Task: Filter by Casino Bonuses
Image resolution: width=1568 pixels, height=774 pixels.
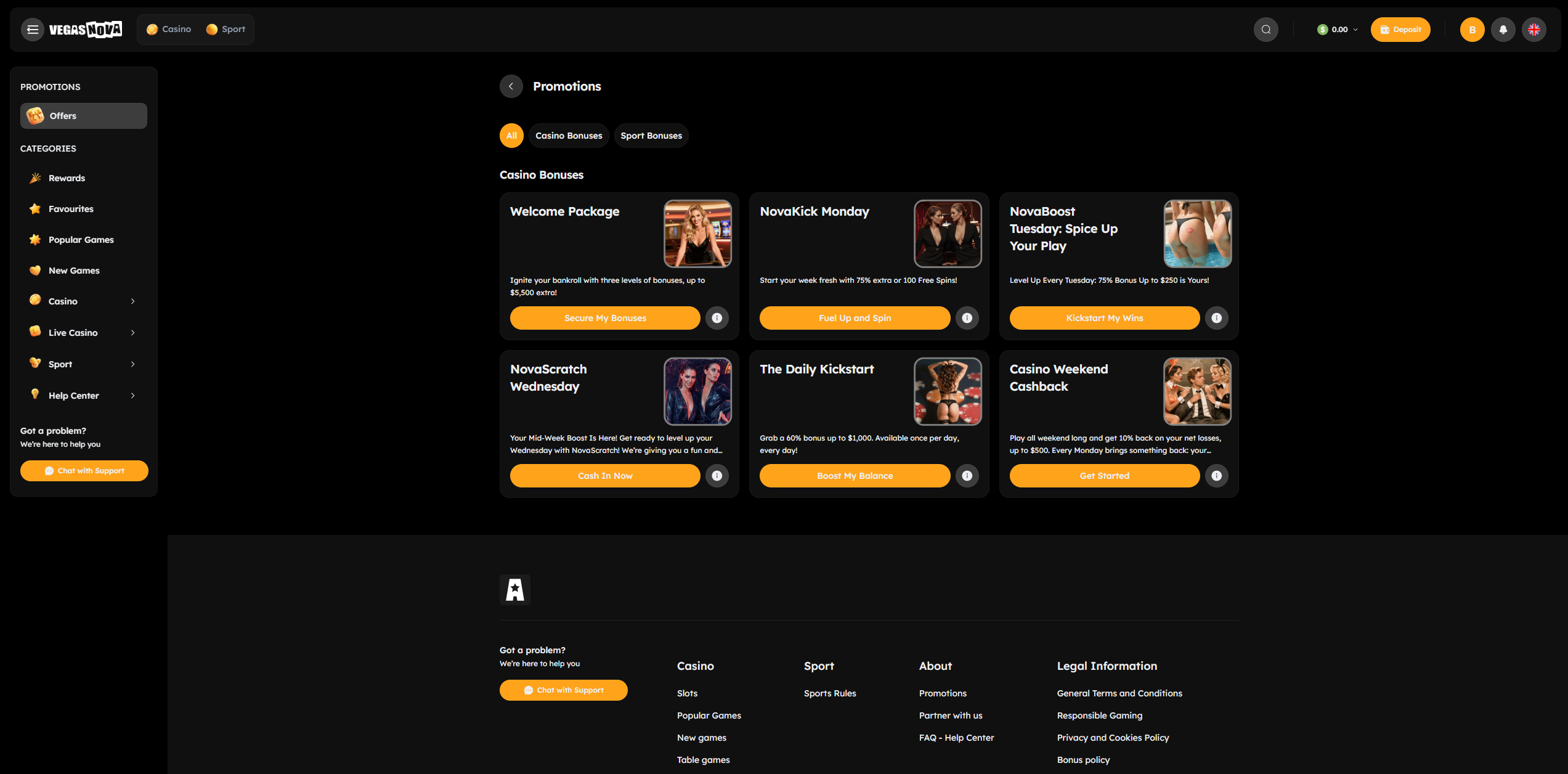Action: click(x=568, y=136)
